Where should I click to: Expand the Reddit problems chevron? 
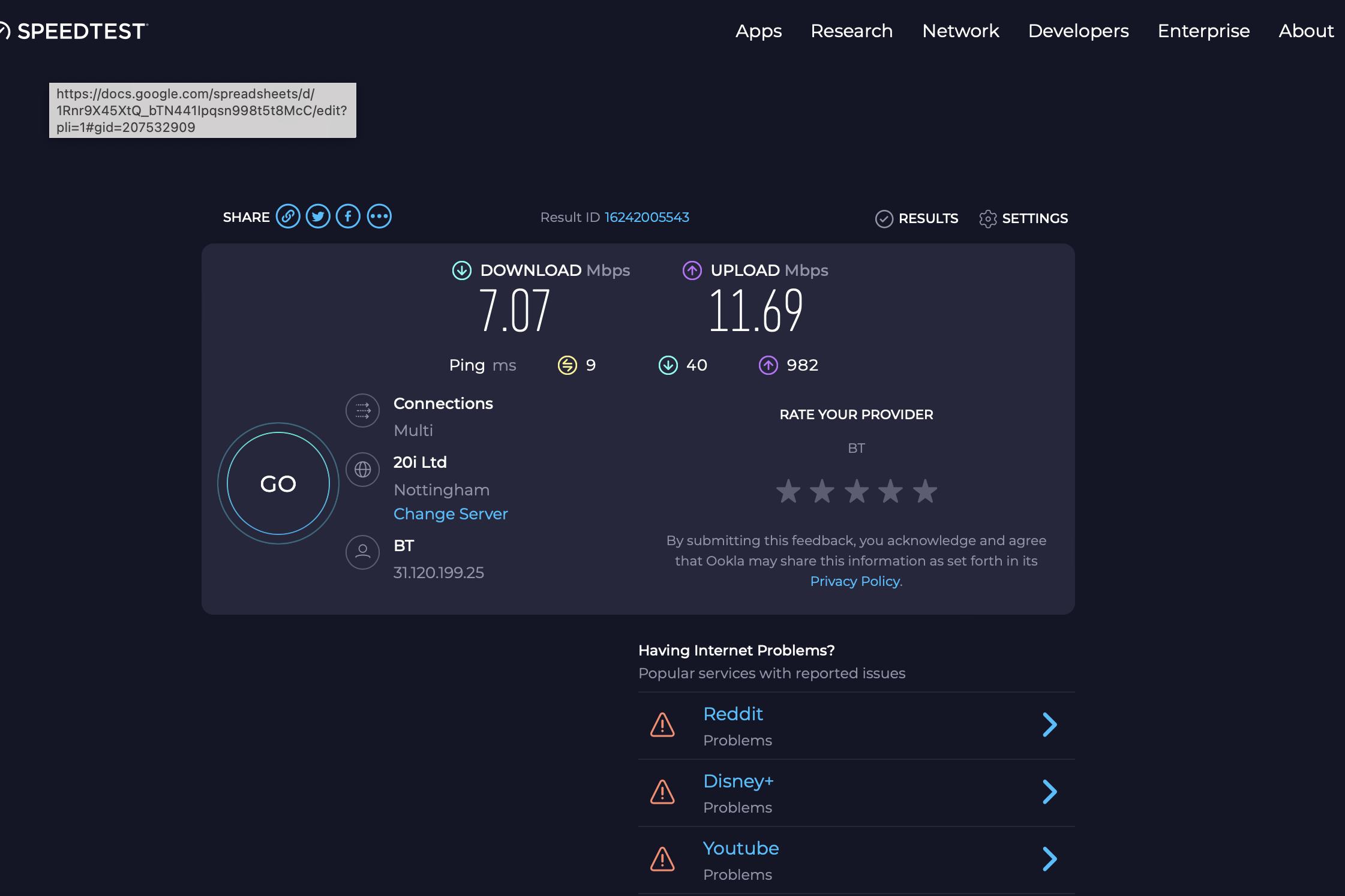click(x=1049, y=725)
